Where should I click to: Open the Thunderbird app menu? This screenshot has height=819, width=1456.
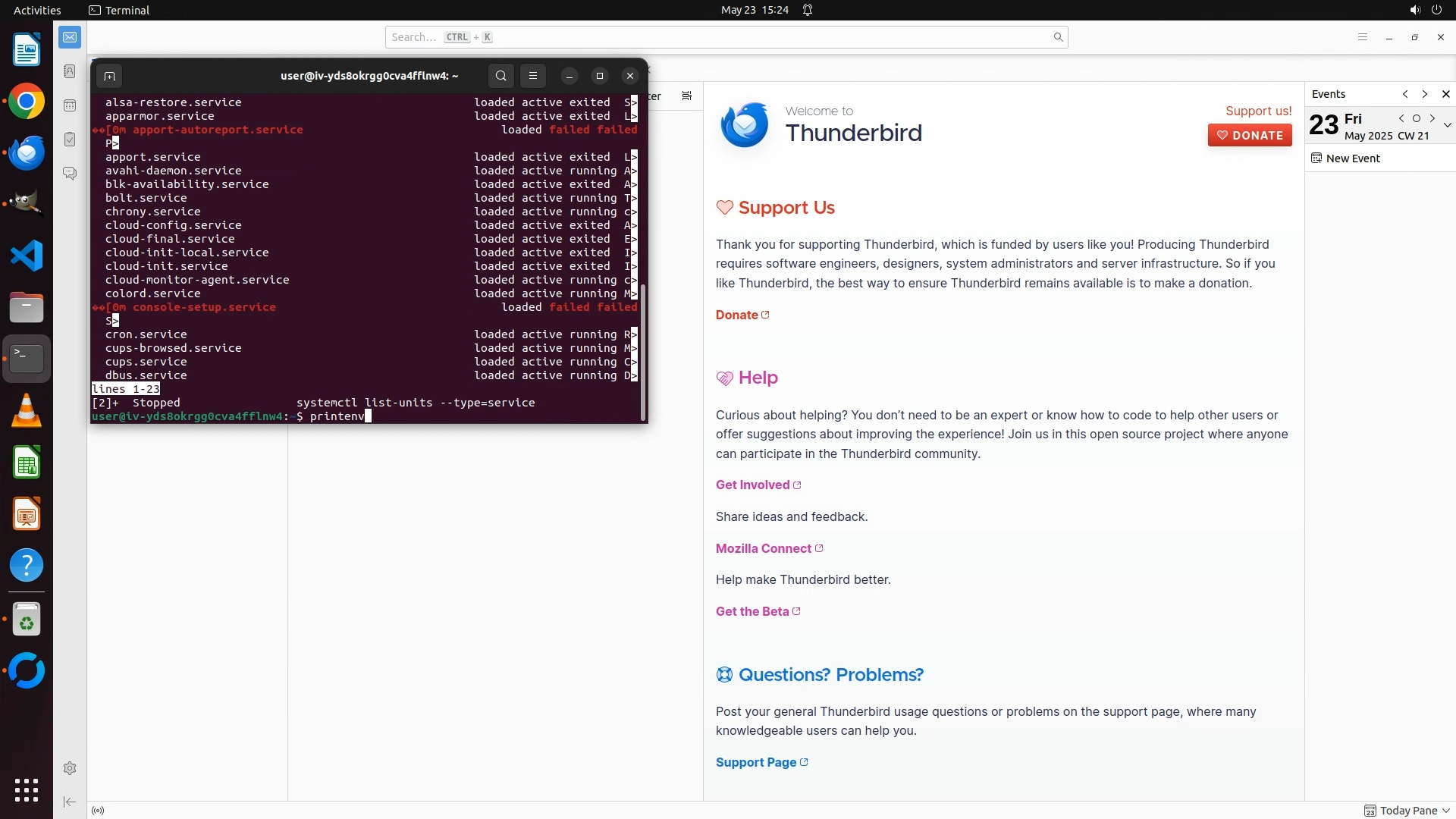1362,37
